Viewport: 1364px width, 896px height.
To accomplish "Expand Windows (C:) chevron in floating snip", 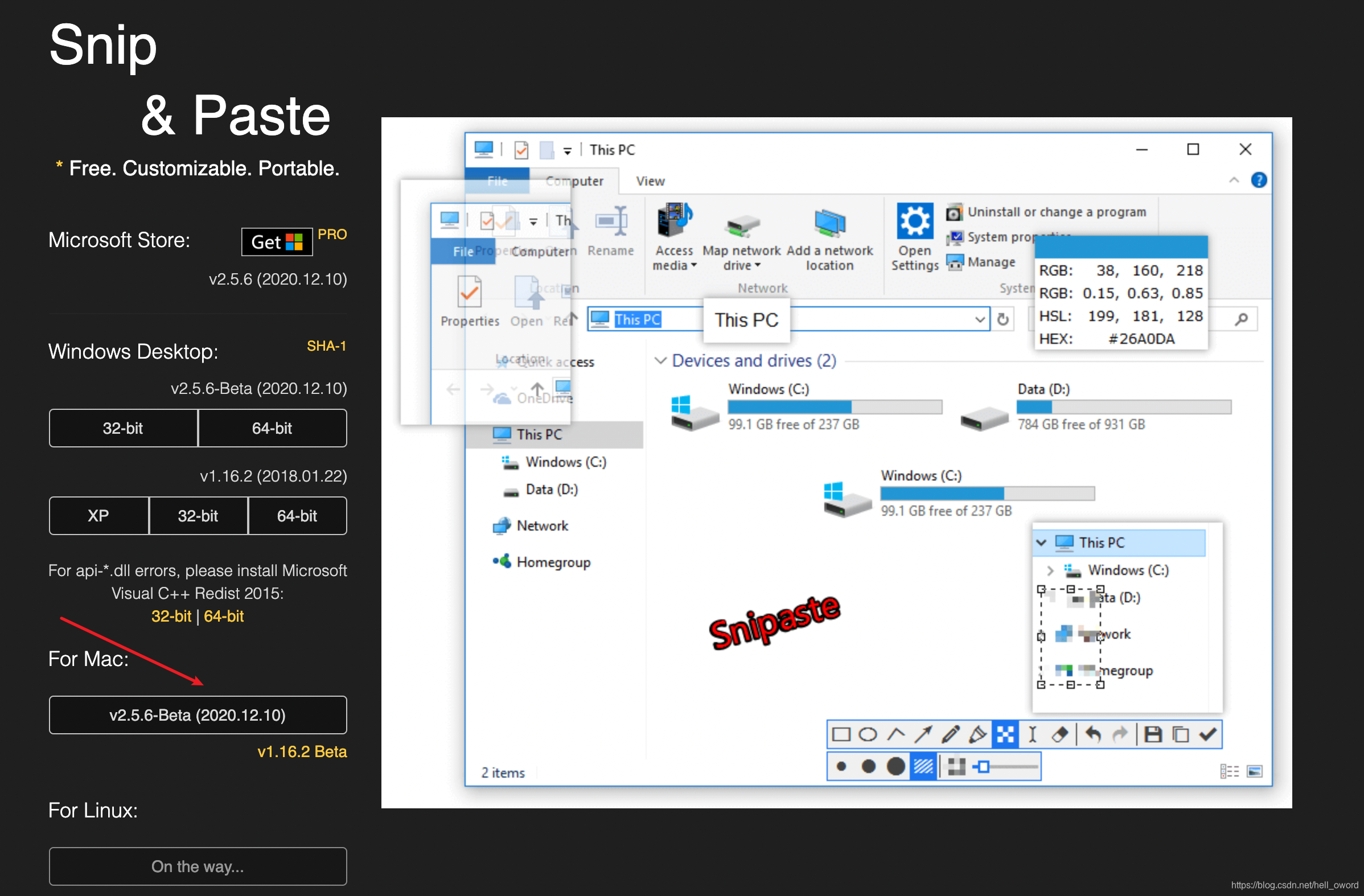I will click(1050, 570).
